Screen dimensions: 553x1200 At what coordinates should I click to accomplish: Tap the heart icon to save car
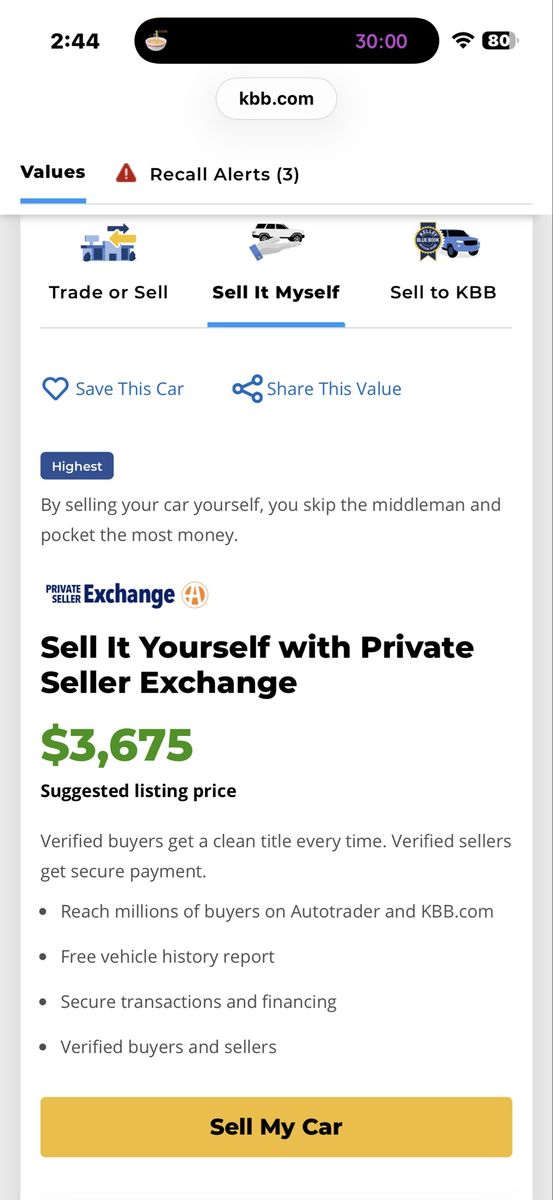tap(55, 389)
